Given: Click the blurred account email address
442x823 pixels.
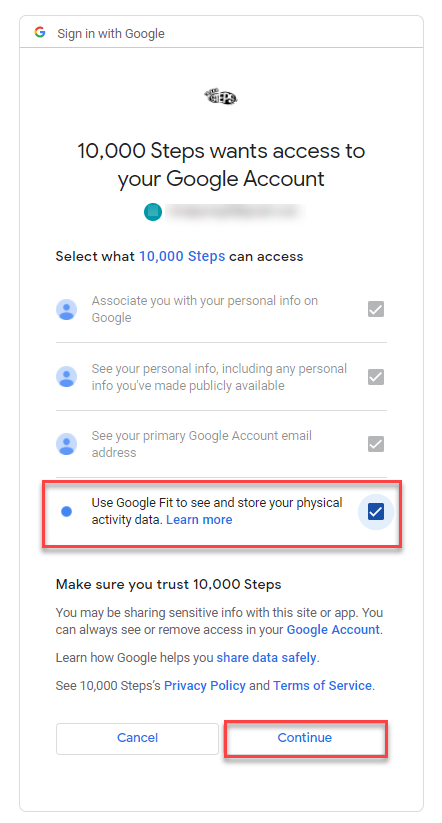Looking at the screenshot, I should [x=235, y=212].
